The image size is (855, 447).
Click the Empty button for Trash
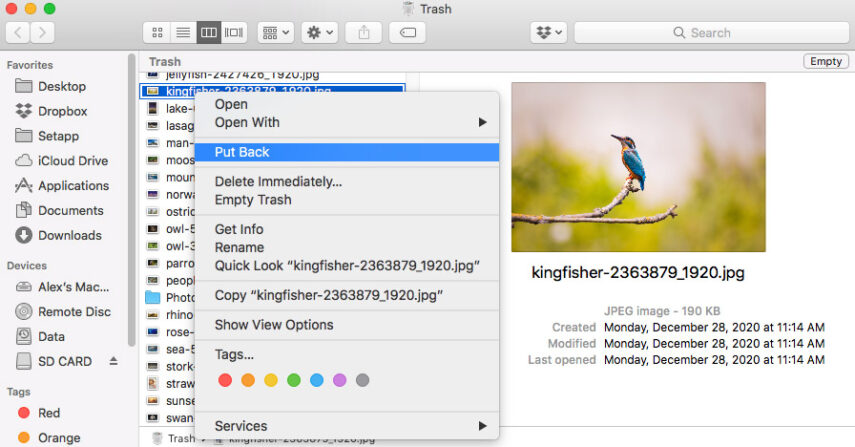(x=825, y=62)
